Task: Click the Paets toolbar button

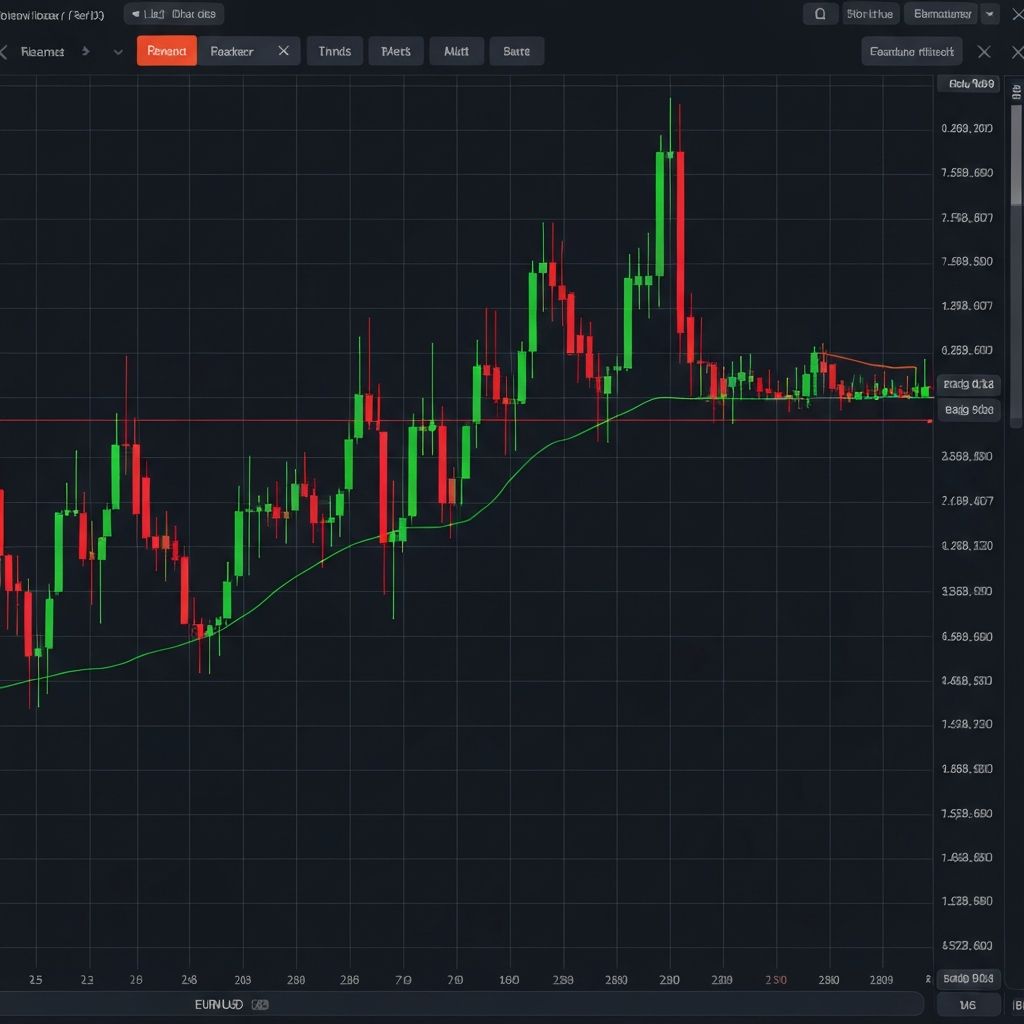Action: [395, 50]
